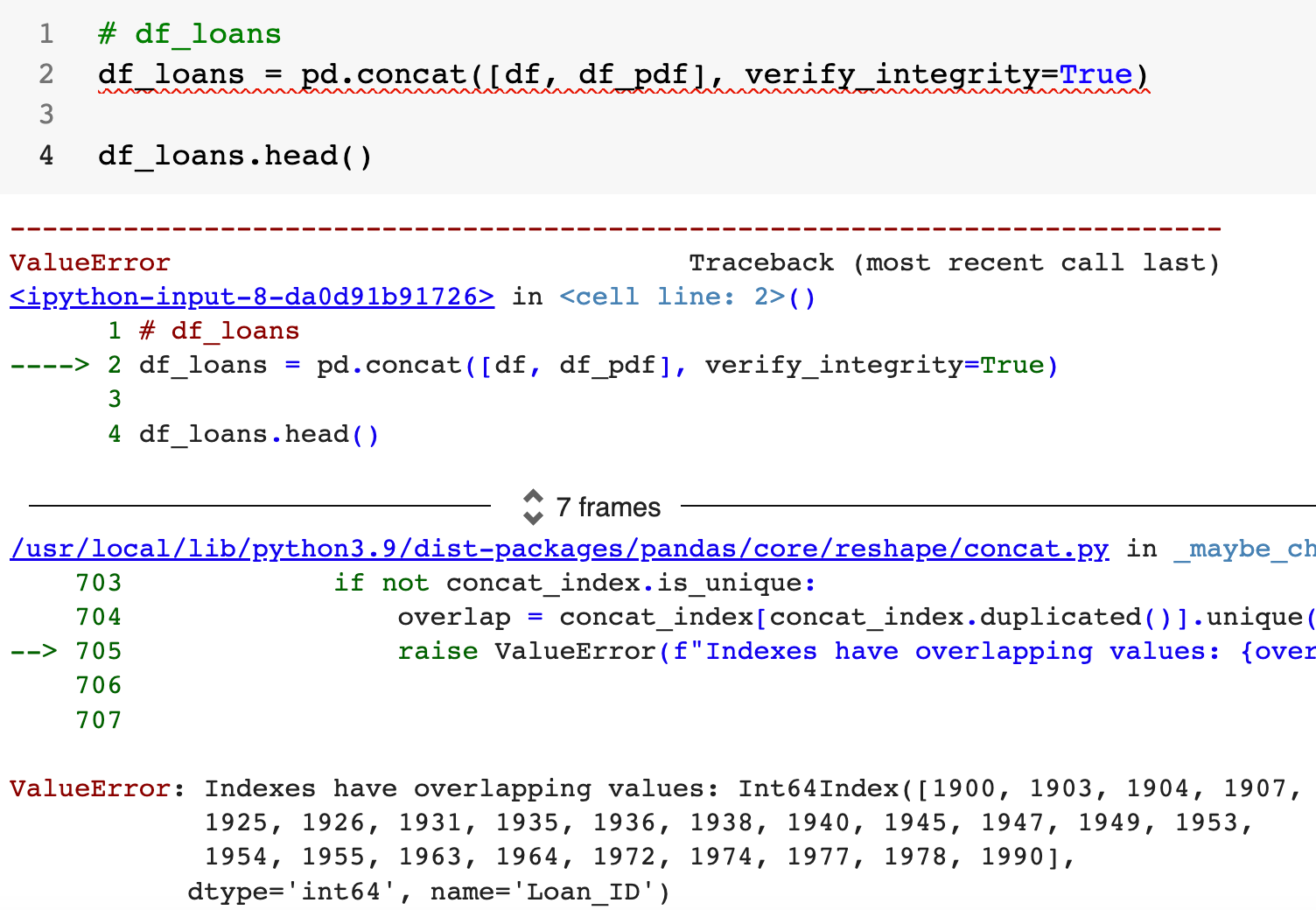Viewport: 1316px width, 910px height.
Task: Click line number 3 in the code editor gutter
Action: pos(46,115)
